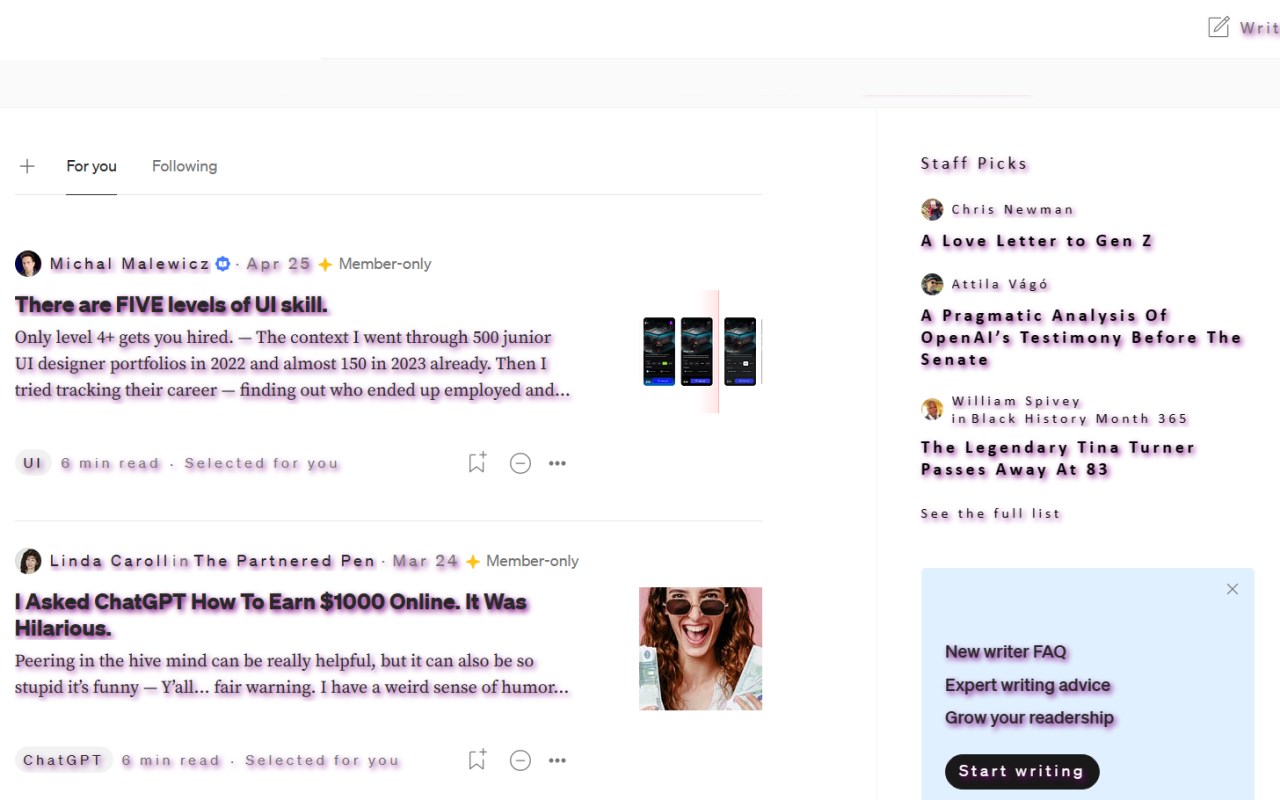This screenshot has width=1280, height=800.
Task: Bookmark the ChatGPT earn $1000 article
Action: pos(477,759)
